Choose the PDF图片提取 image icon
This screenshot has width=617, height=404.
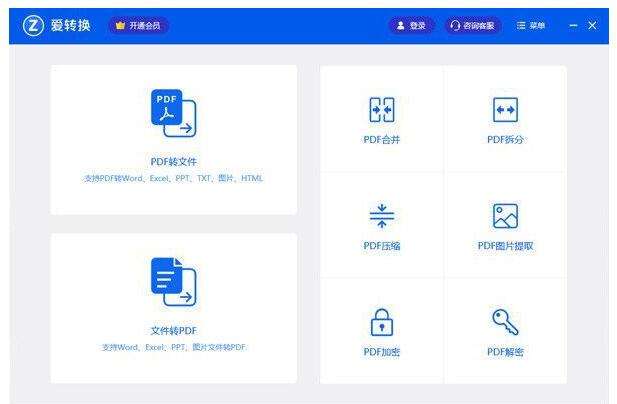pyautogui.click(x=505, y=216)
